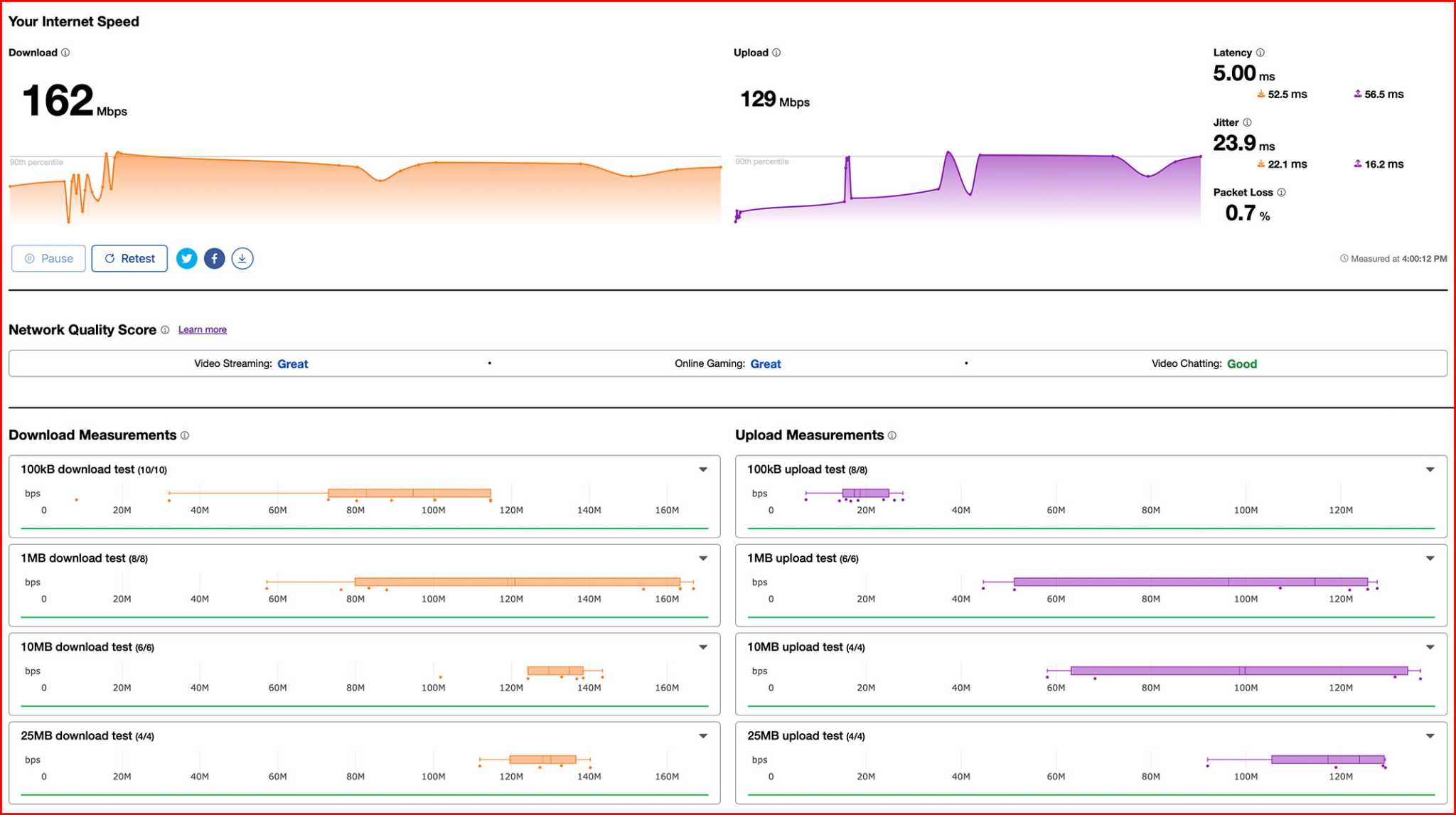Click info icon beside Download Measurements heading
Image resolution: width=1456 pixels, height=815 pixels.
click(185, 435)
